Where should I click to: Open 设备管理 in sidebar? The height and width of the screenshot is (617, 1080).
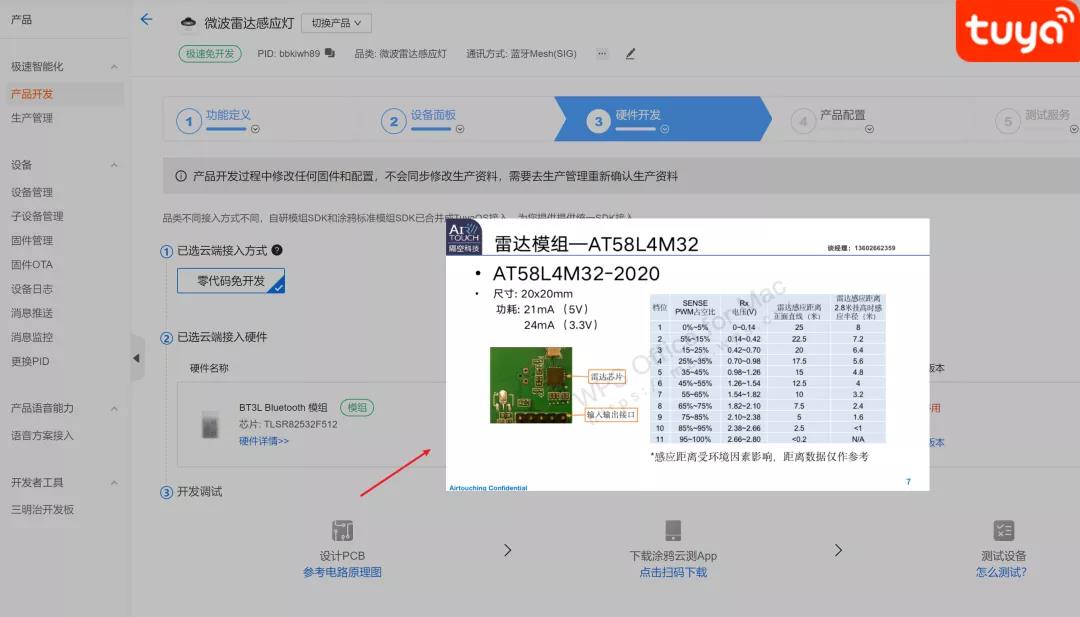pyautogui.click(x=32, y=192)
